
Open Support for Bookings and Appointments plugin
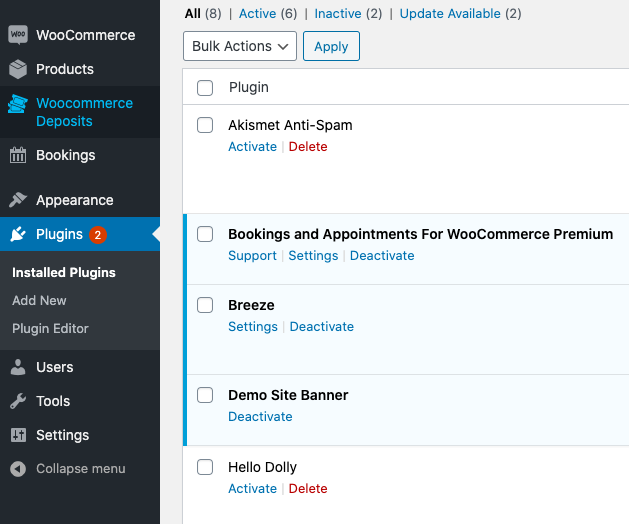click(252, 256)
